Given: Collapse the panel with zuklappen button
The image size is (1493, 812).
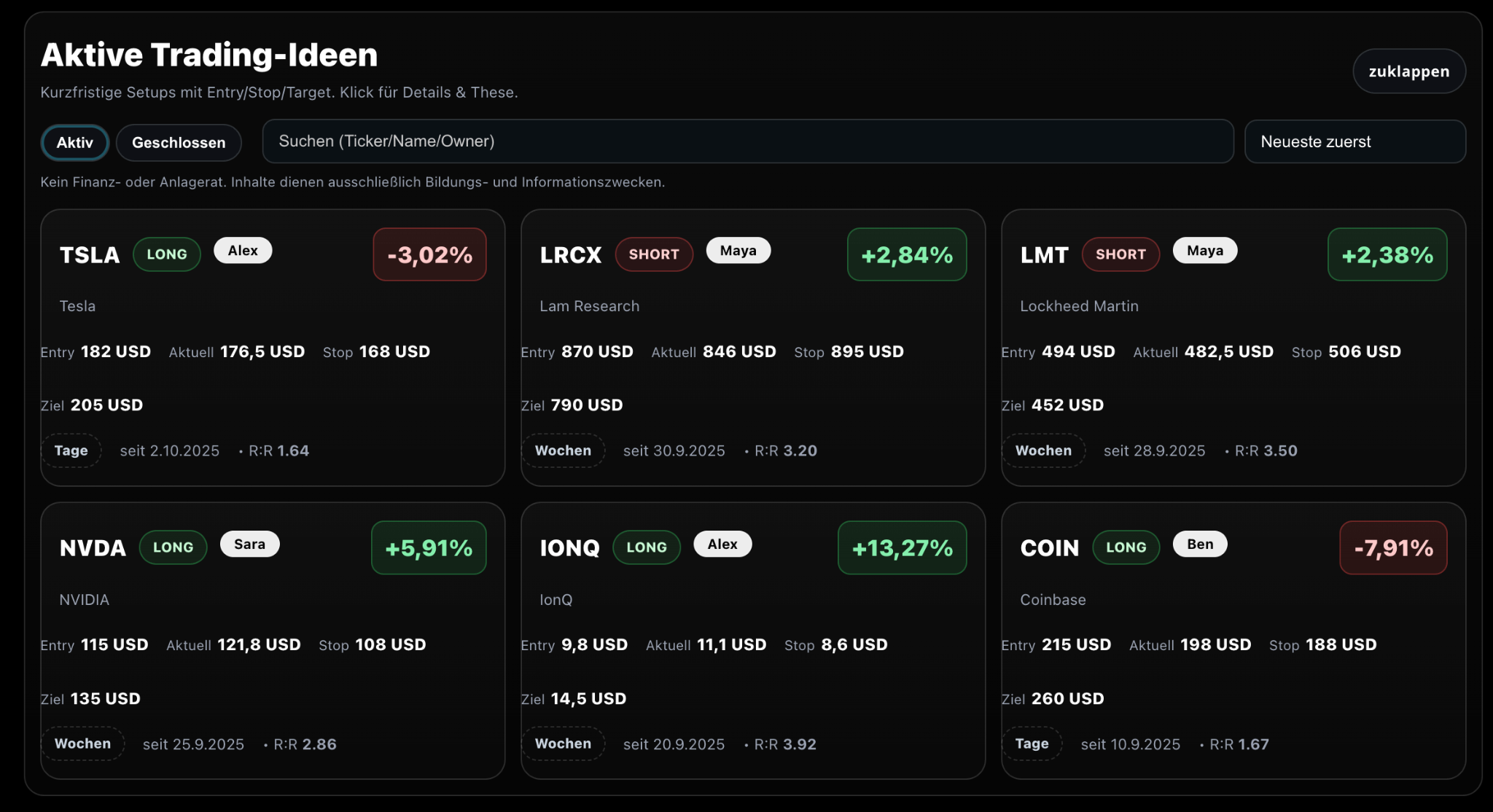Looking at the screenshot, I should point(1408,71).
